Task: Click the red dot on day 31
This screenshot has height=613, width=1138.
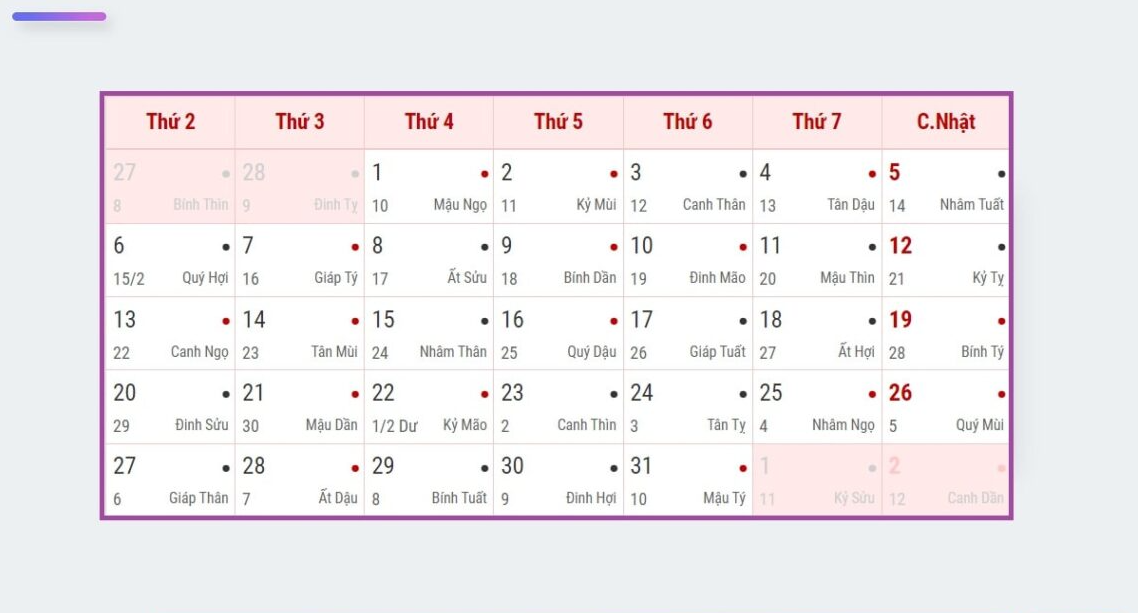Action: (x=742, y=469)
